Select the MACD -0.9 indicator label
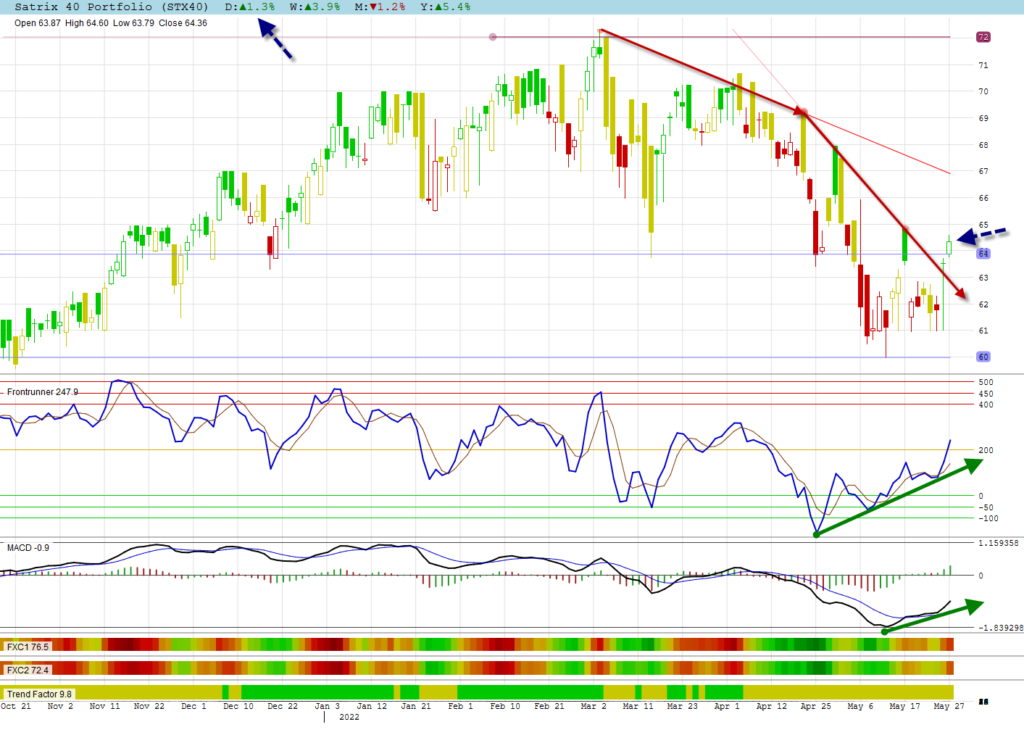The height and width of the screenshot is (735, 1024). (28, 547)
